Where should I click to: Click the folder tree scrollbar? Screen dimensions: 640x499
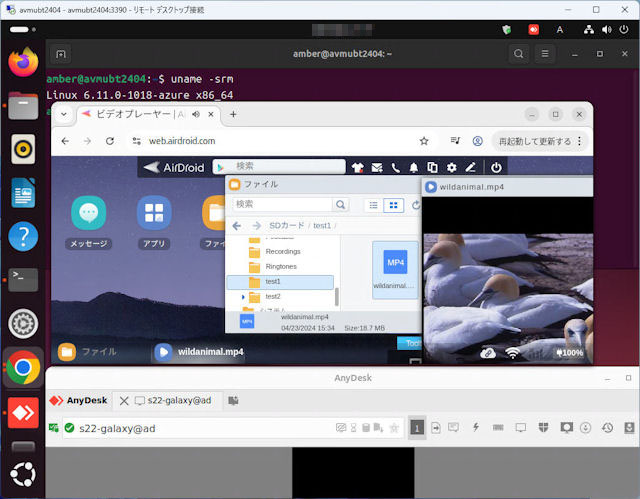point(337,297)
